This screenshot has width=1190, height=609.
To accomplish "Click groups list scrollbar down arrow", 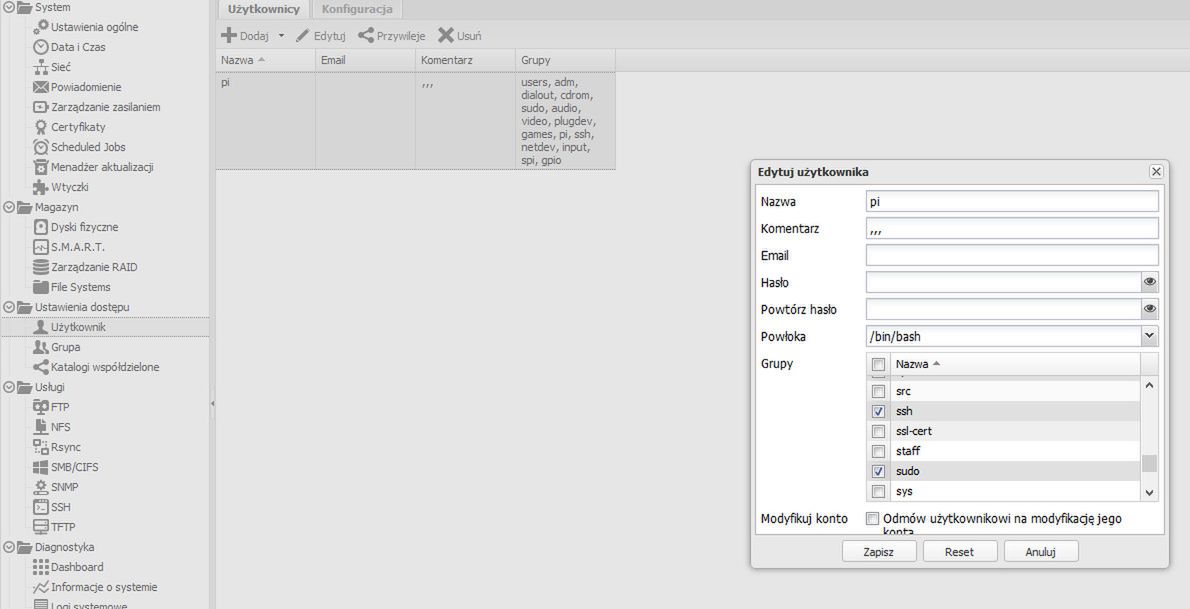I will [1149, 493].
